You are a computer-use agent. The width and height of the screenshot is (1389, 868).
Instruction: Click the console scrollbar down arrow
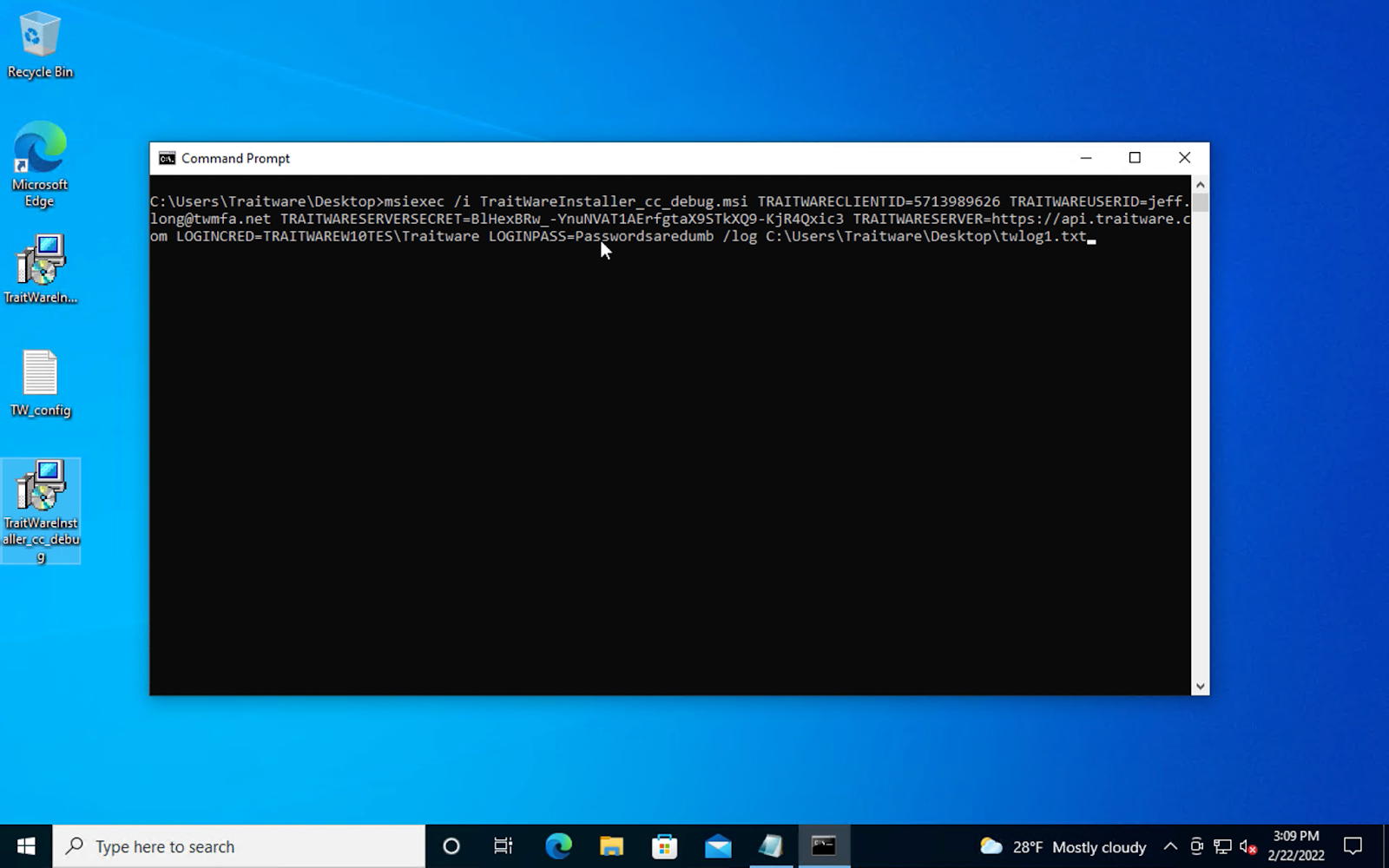point(1200,687)
